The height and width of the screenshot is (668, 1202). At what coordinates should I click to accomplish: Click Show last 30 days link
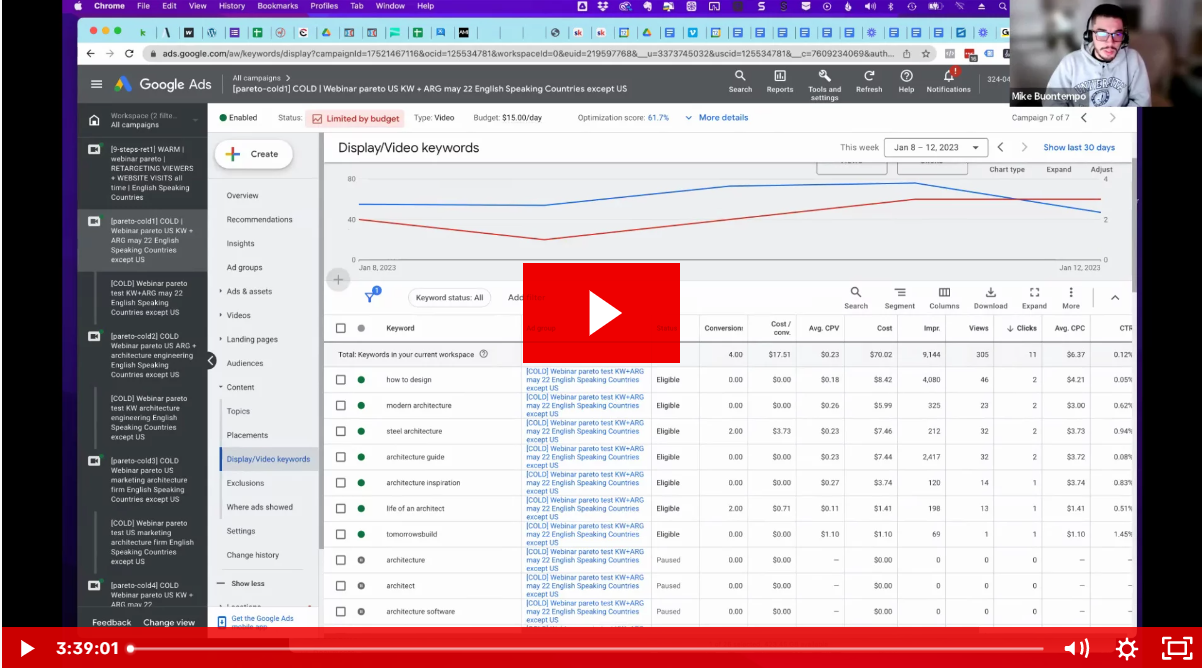tap(1079, 148)
